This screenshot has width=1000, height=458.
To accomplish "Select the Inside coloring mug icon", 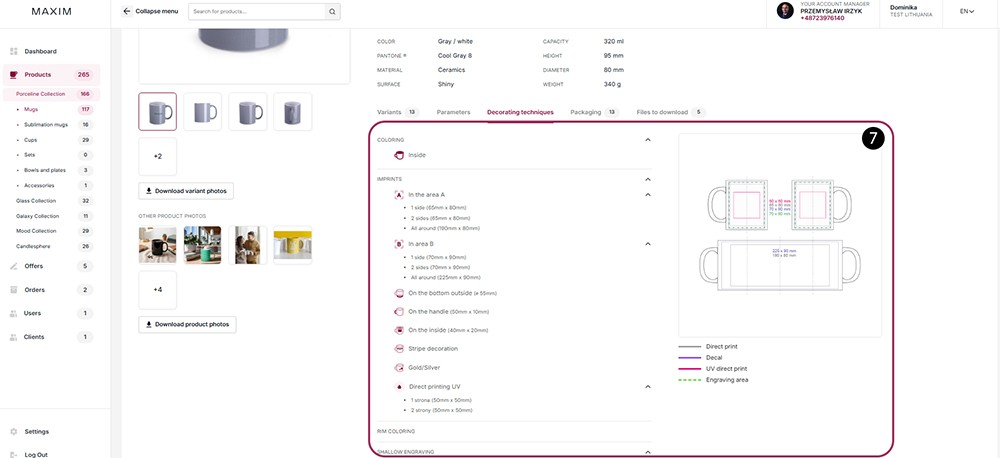I will click(x=399, y=155).
